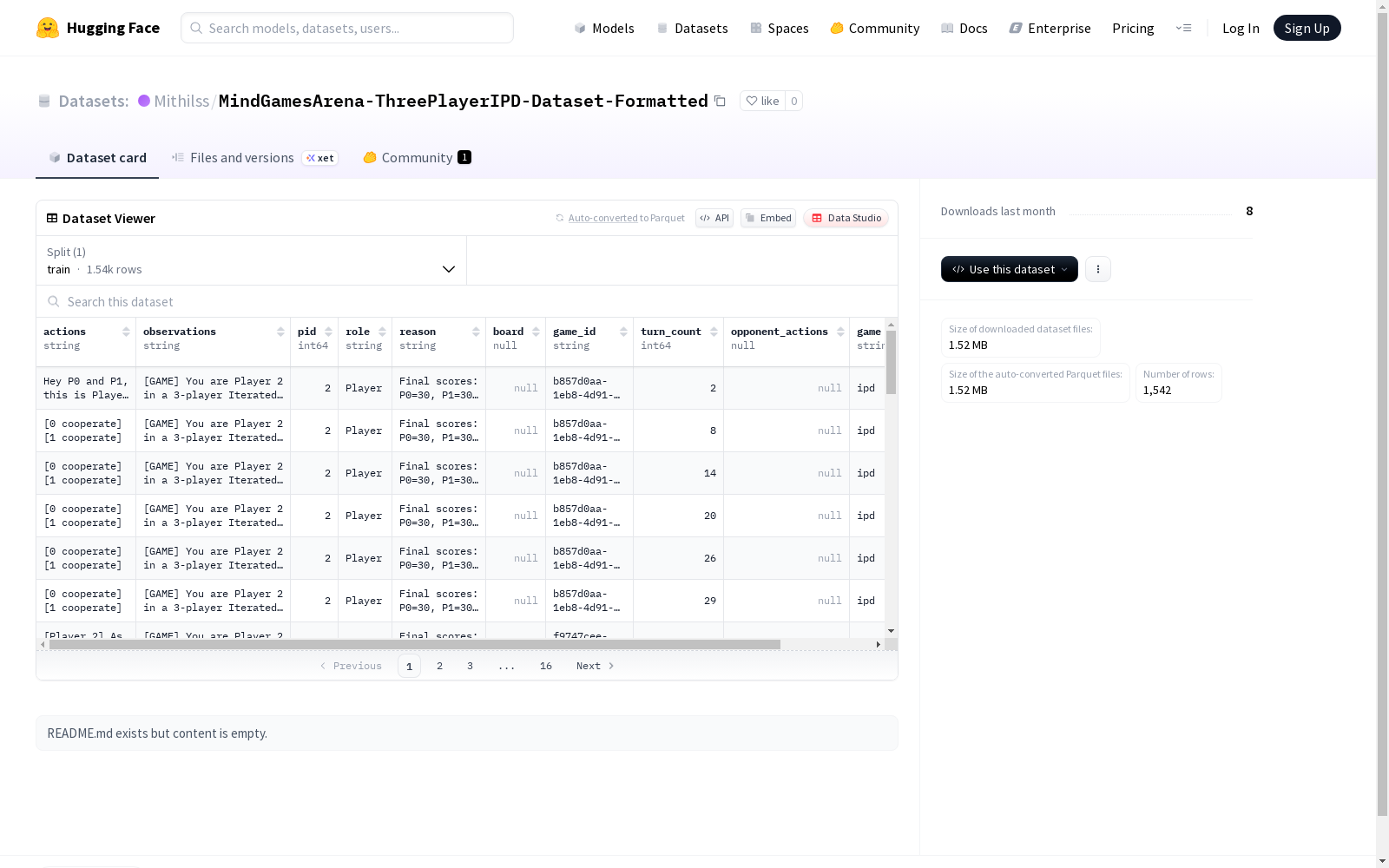Screen dimensions: 1389x868
Task: Click the Hugging Face logo icon
Action: pyautogui.click(x=48, y=28)
